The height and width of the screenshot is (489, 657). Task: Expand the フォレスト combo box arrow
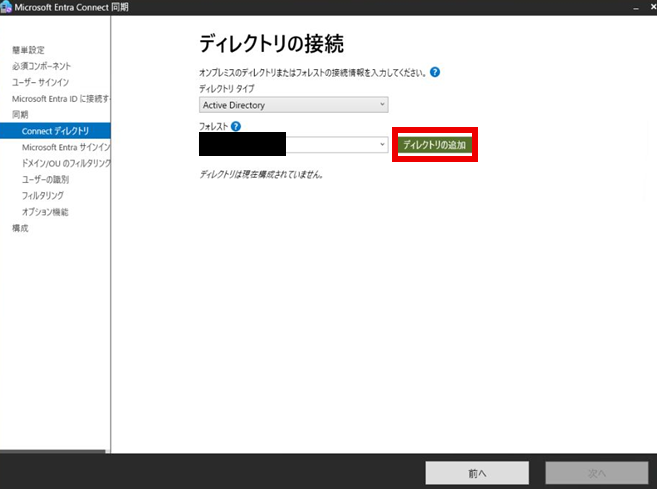click(383, 145)
